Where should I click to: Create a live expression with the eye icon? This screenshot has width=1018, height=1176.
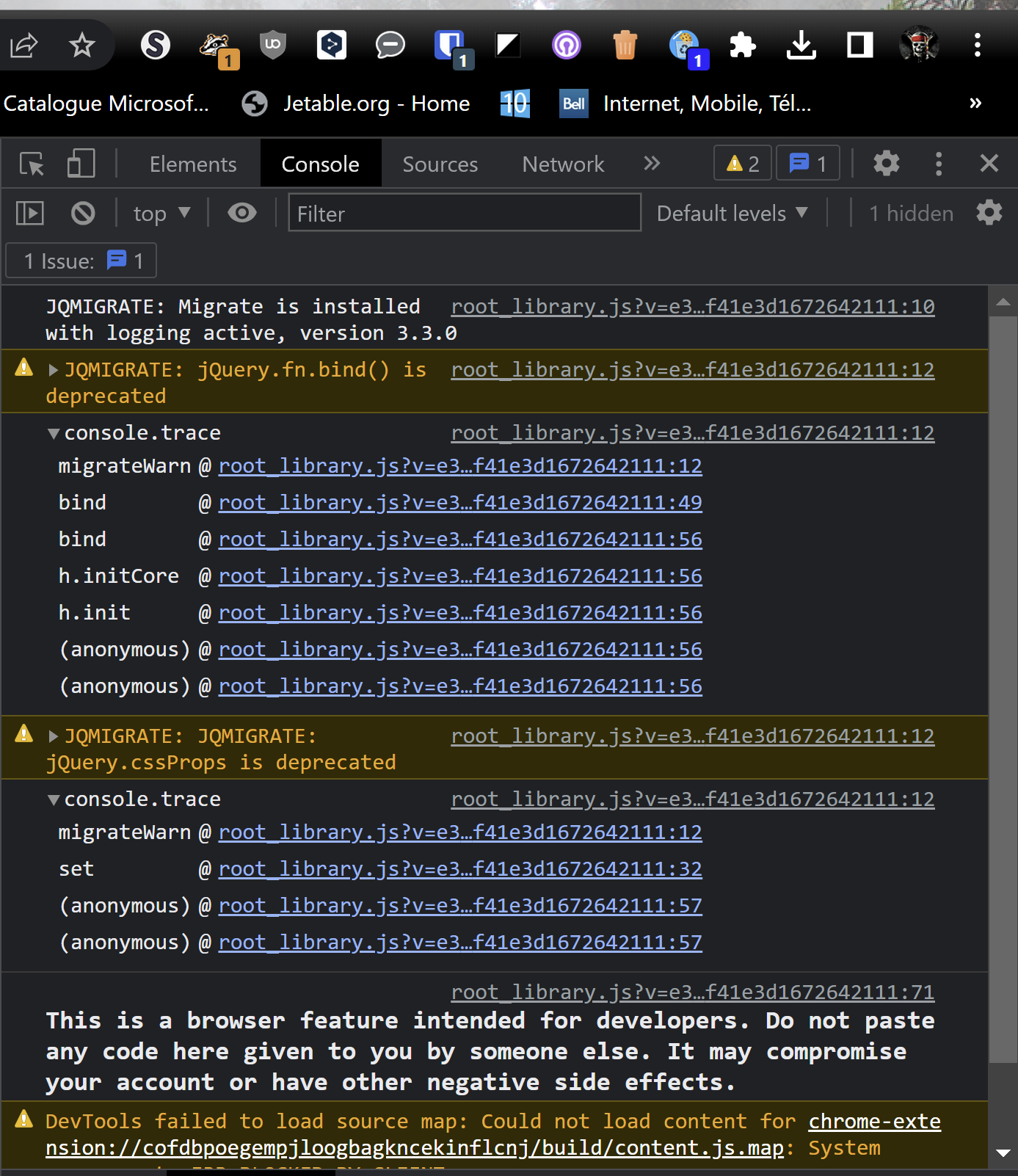click(242, 213)
